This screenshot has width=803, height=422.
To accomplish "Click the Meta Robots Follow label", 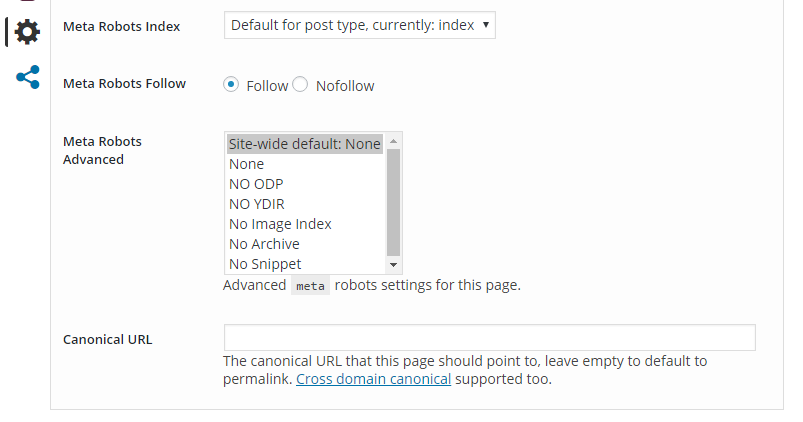I will [x=124, y=83].
